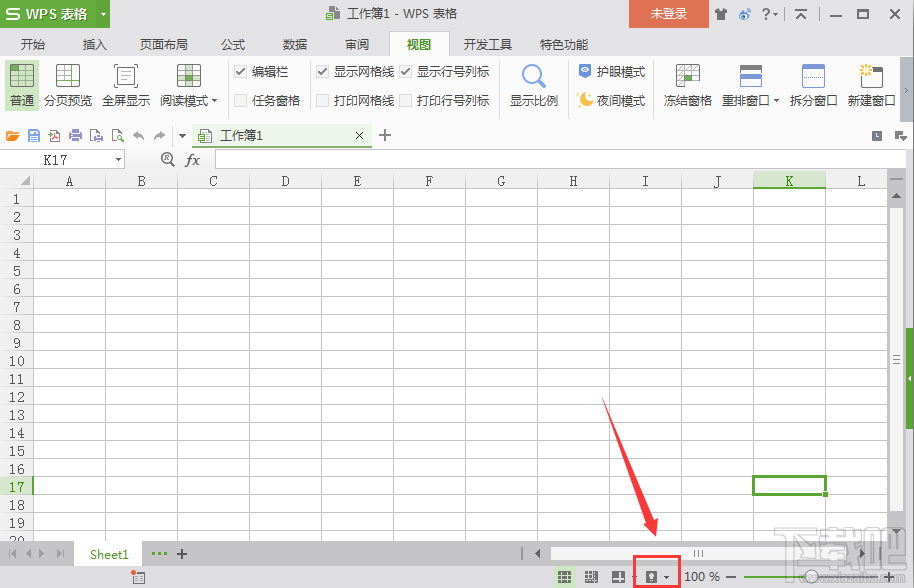Open the Name Box dropdown showing K17
This screenshot has width=914, height=588.
point(118,159)
